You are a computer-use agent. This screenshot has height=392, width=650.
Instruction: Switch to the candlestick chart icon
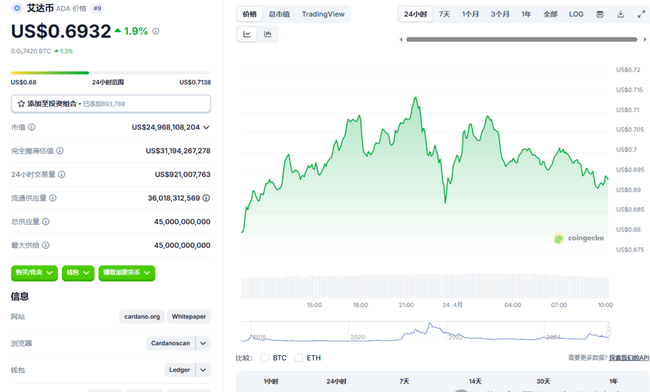point(267,34)
